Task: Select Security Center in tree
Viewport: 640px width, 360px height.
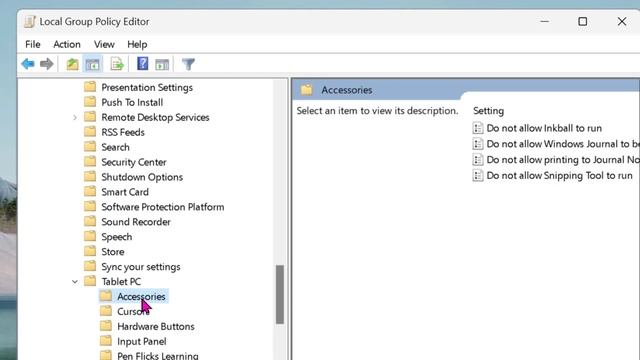Action: point(134,162)
